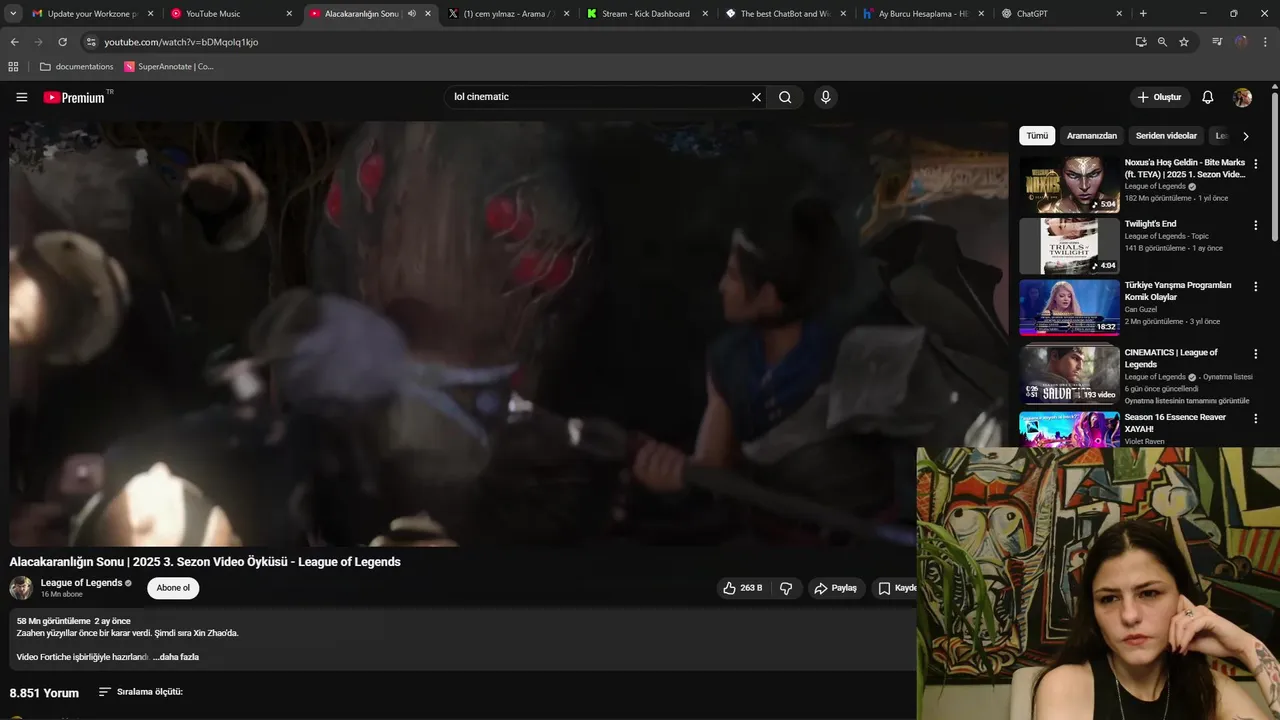This screenshot has height=720, width=1280.
Task: Click the address bar URL
Action: pyautogui.click(x=181, y=42)
